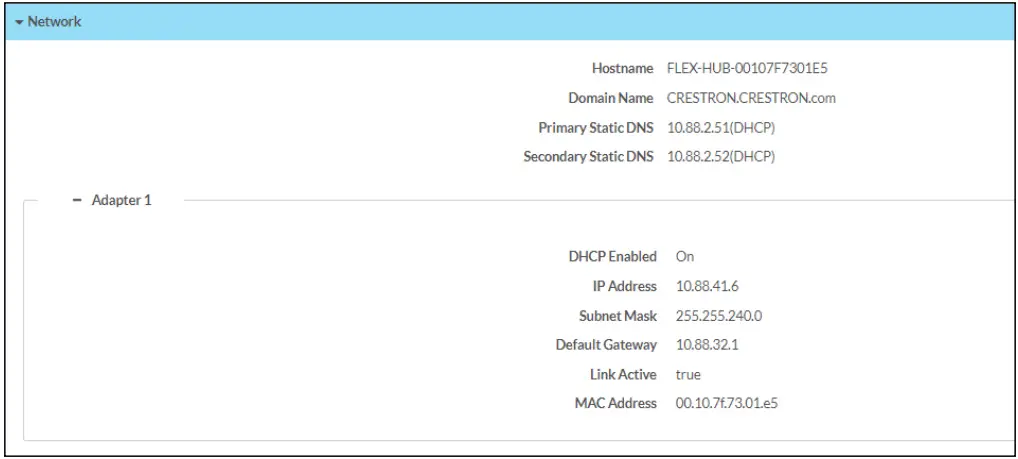Collapse the Network section arrow
Image resolution: width=1018 pixels, height=459 pixels.
(x=19, y=21)
